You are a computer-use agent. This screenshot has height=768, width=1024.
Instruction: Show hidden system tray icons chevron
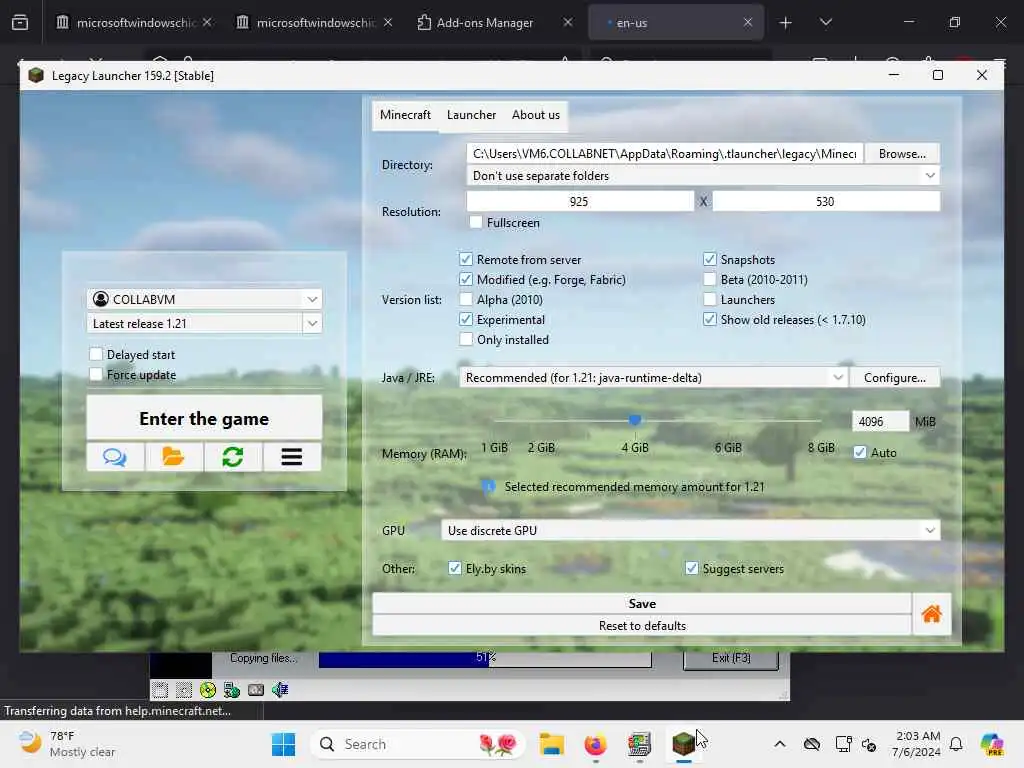click(780, 744)
